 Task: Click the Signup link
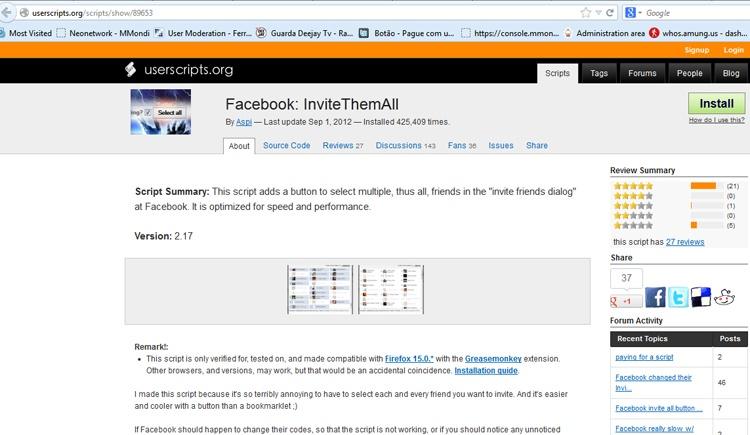coord(696,50)
